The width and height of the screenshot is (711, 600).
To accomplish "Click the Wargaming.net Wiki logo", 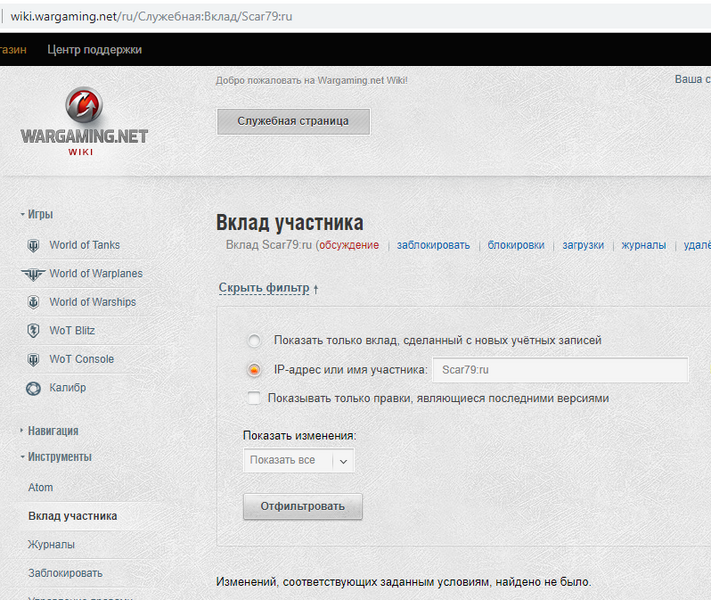I will coord(82,122).
